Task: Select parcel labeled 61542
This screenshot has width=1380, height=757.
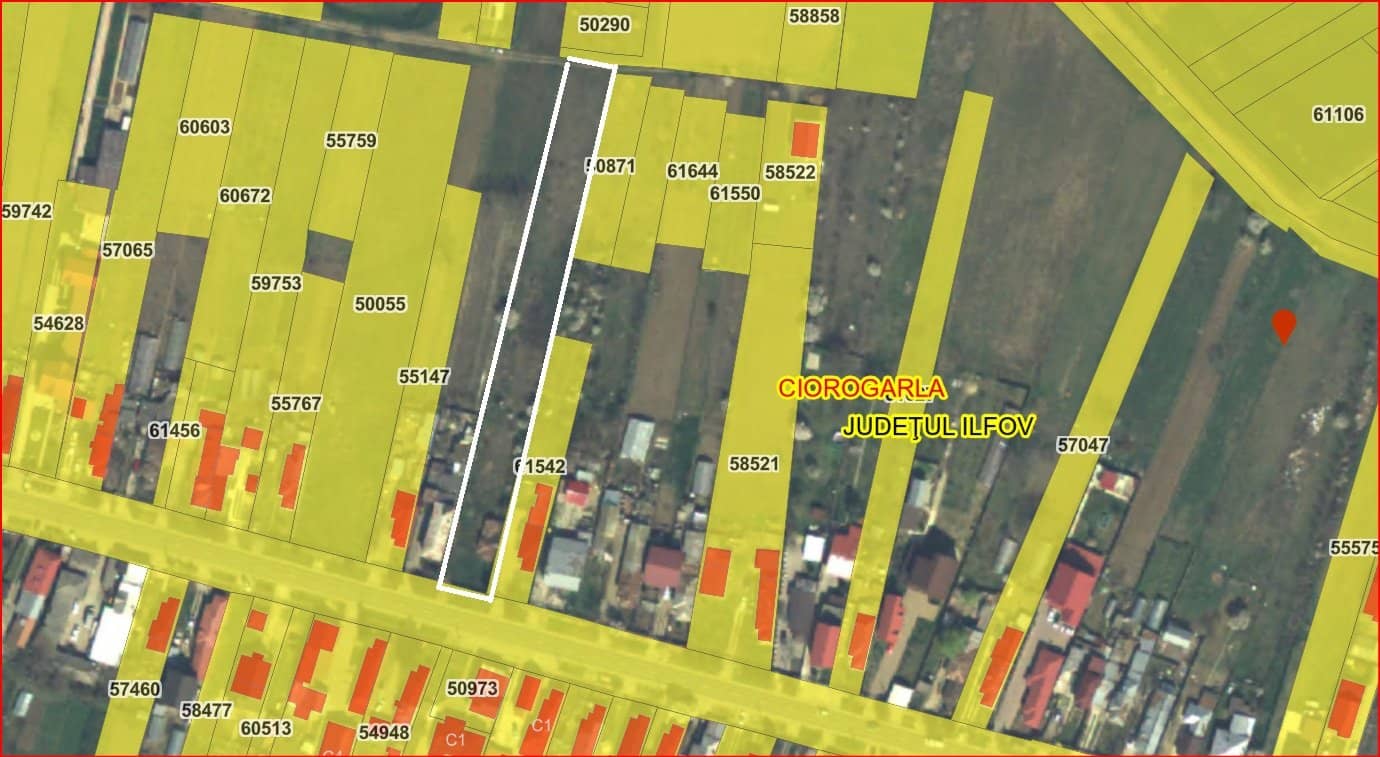Action: pyautogui.click(x=540, y=466)
